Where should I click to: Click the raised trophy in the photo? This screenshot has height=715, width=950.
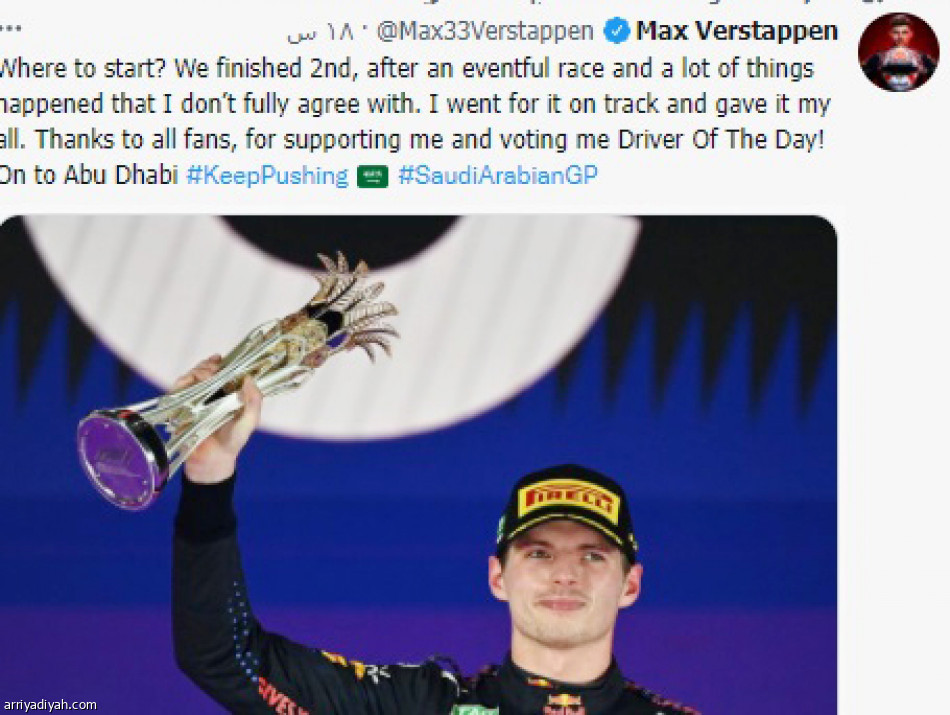[238, 379]
